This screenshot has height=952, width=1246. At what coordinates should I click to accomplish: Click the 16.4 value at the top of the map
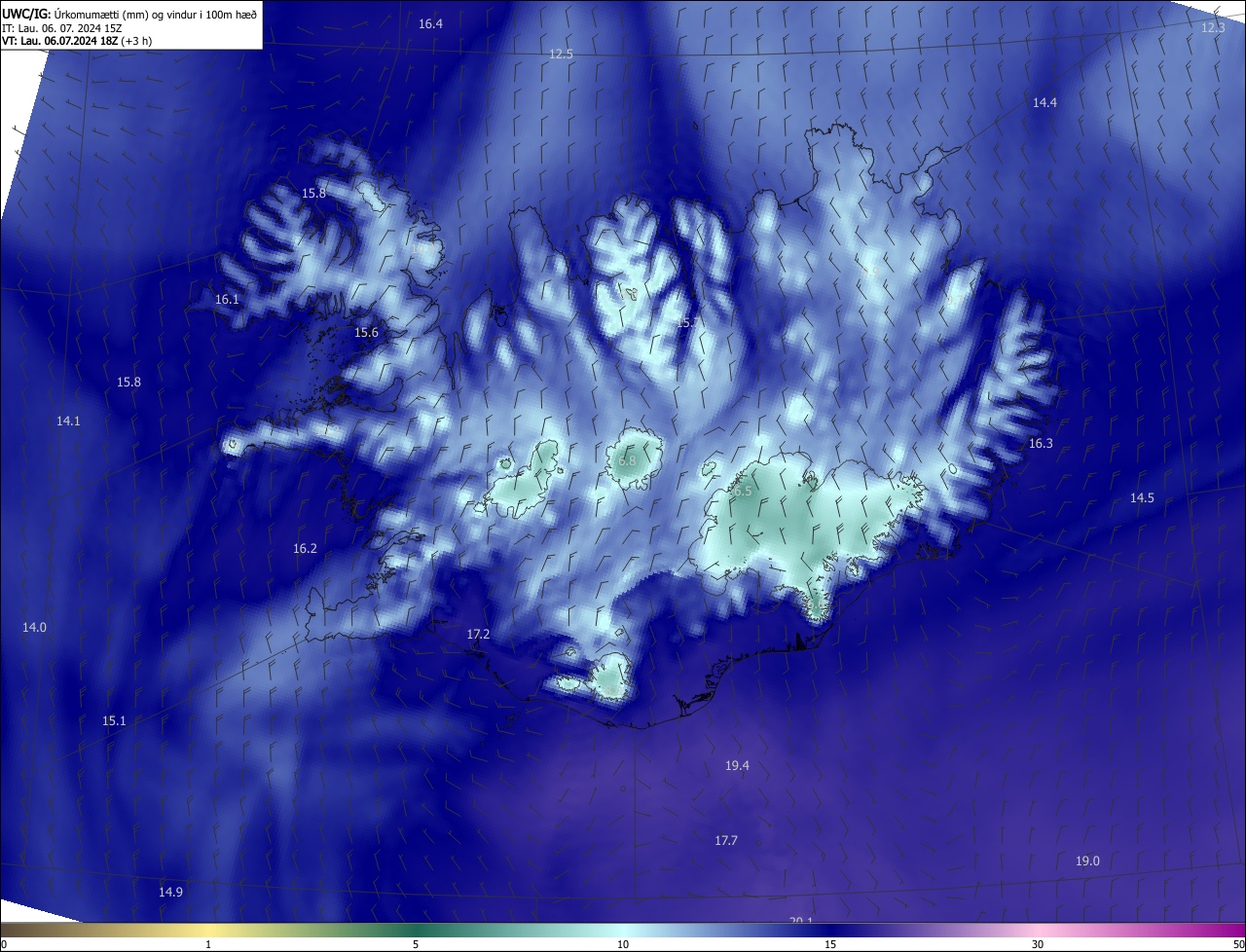click(430, 23)
